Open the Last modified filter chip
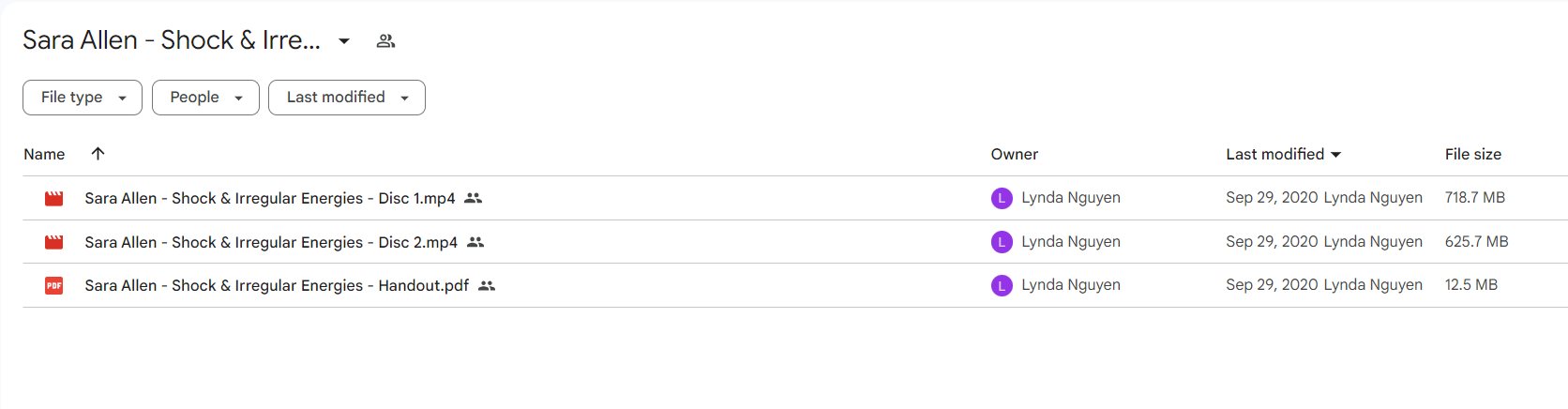This screenshot has height=409, width=1568. [347, 98]
